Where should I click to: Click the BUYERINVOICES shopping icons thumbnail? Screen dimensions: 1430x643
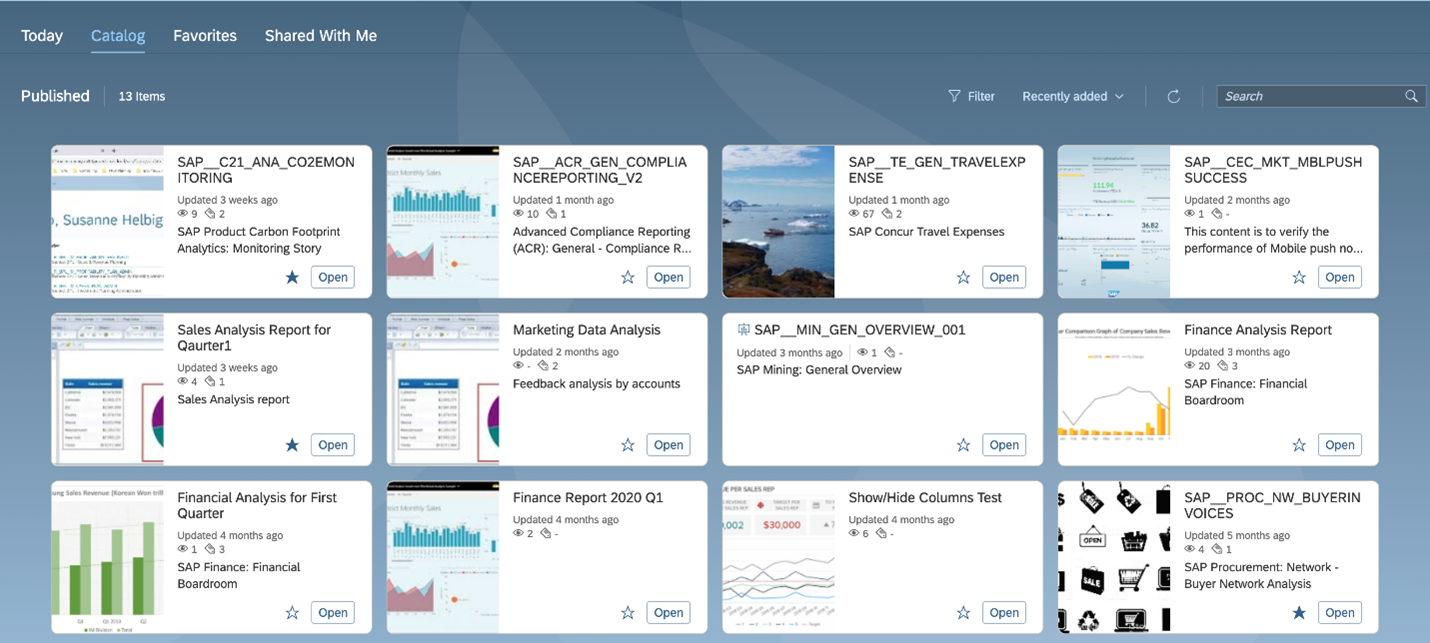coord(1114,557)
